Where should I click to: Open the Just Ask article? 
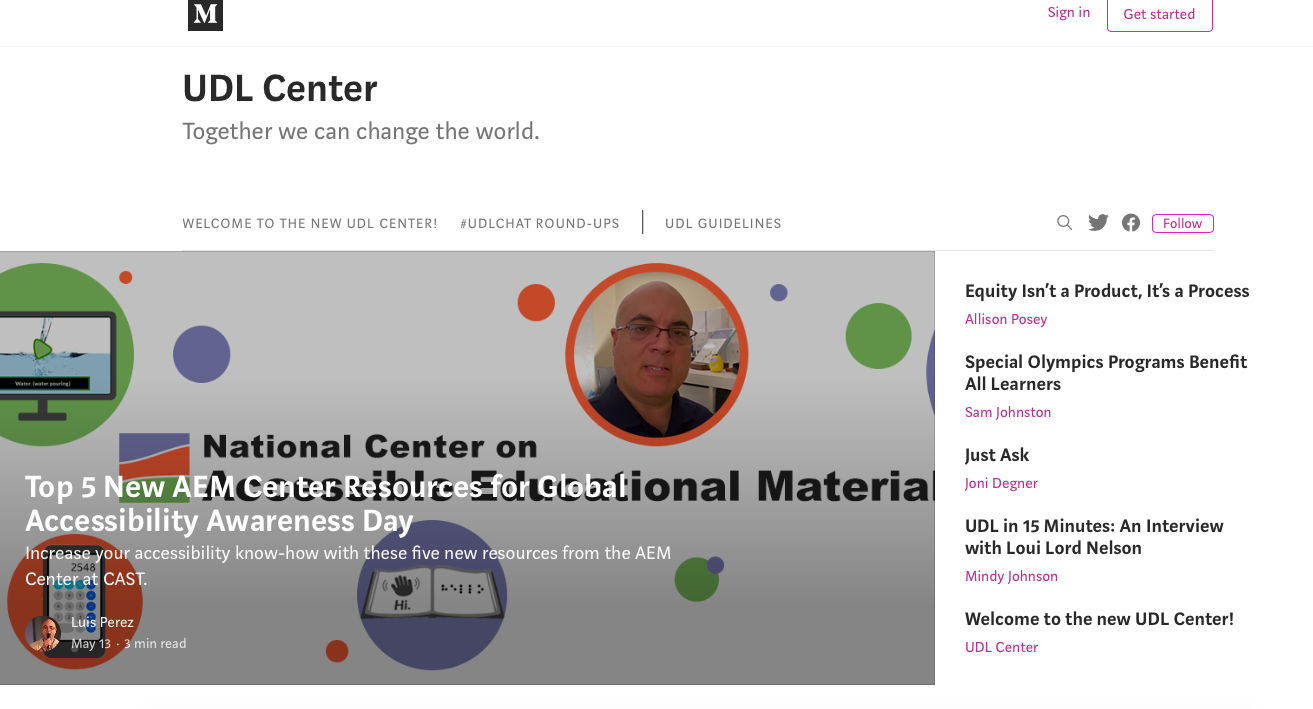coord(997,455)
